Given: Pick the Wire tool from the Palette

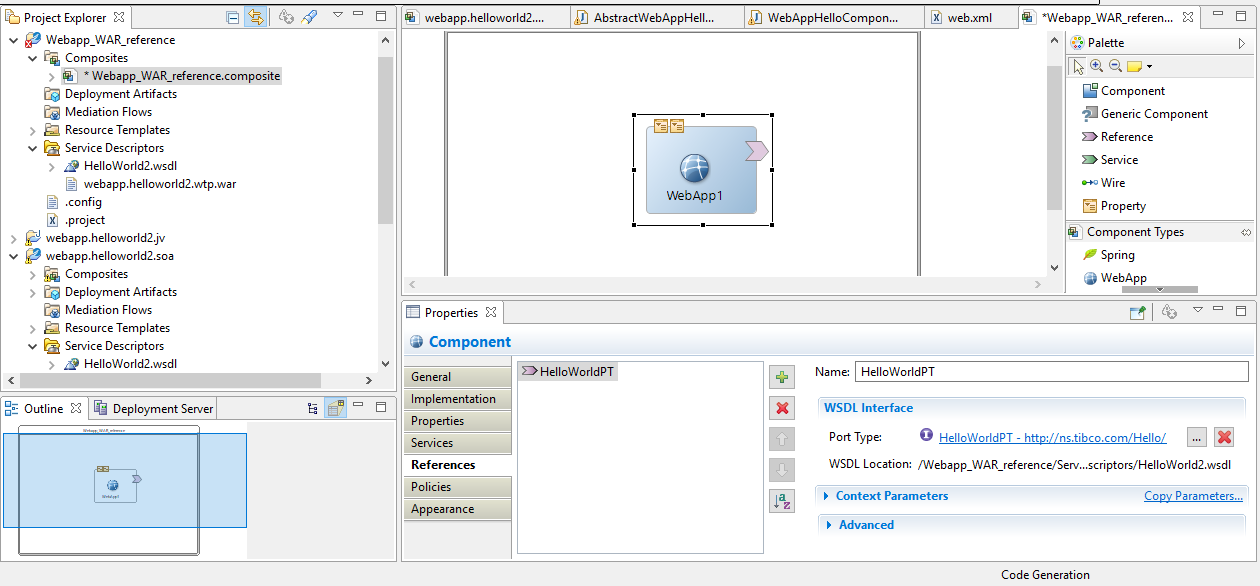Looking at the screenshot, I should pyautogui.click(x=1112, y=183).
